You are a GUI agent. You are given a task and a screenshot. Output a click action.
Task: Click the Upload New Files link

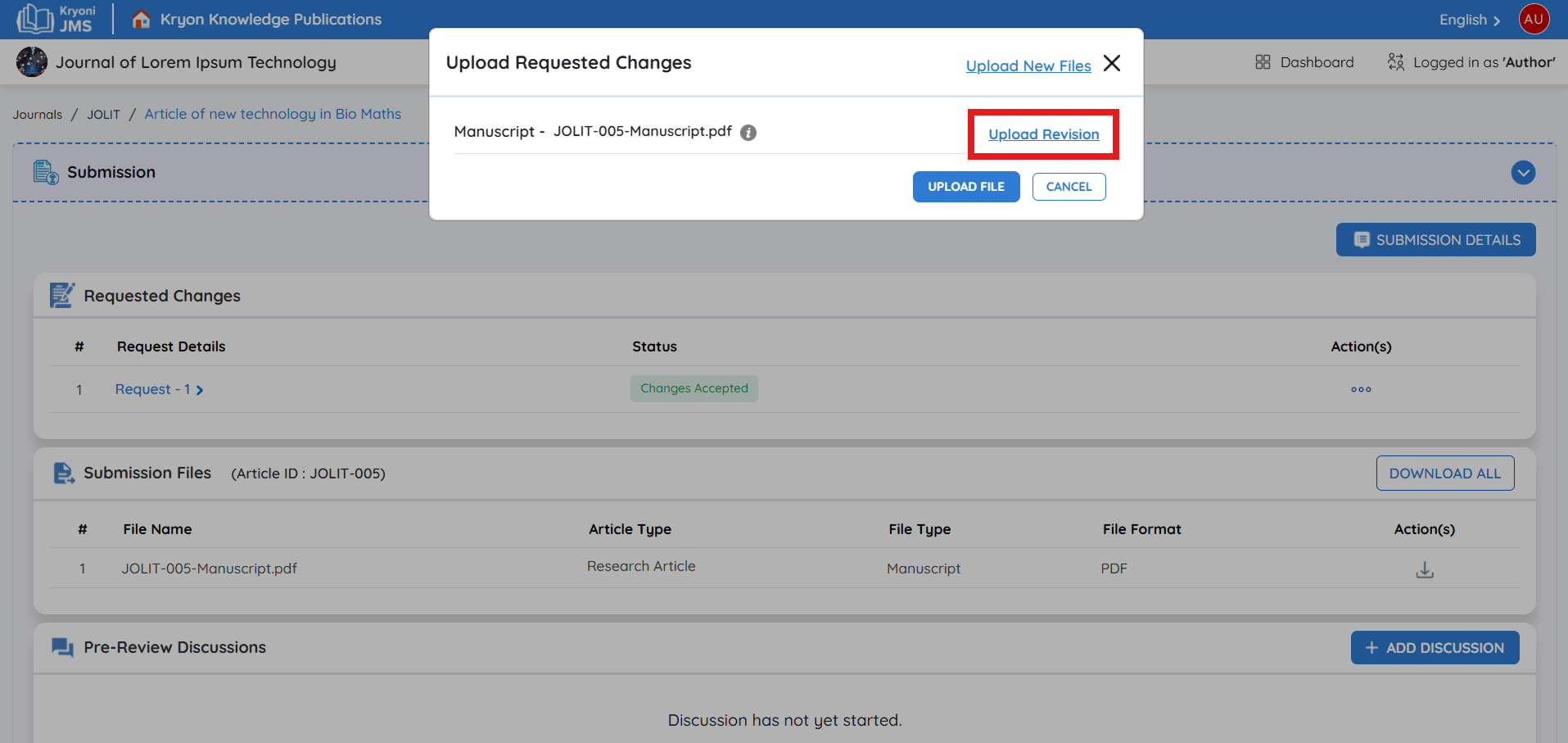1028,66
